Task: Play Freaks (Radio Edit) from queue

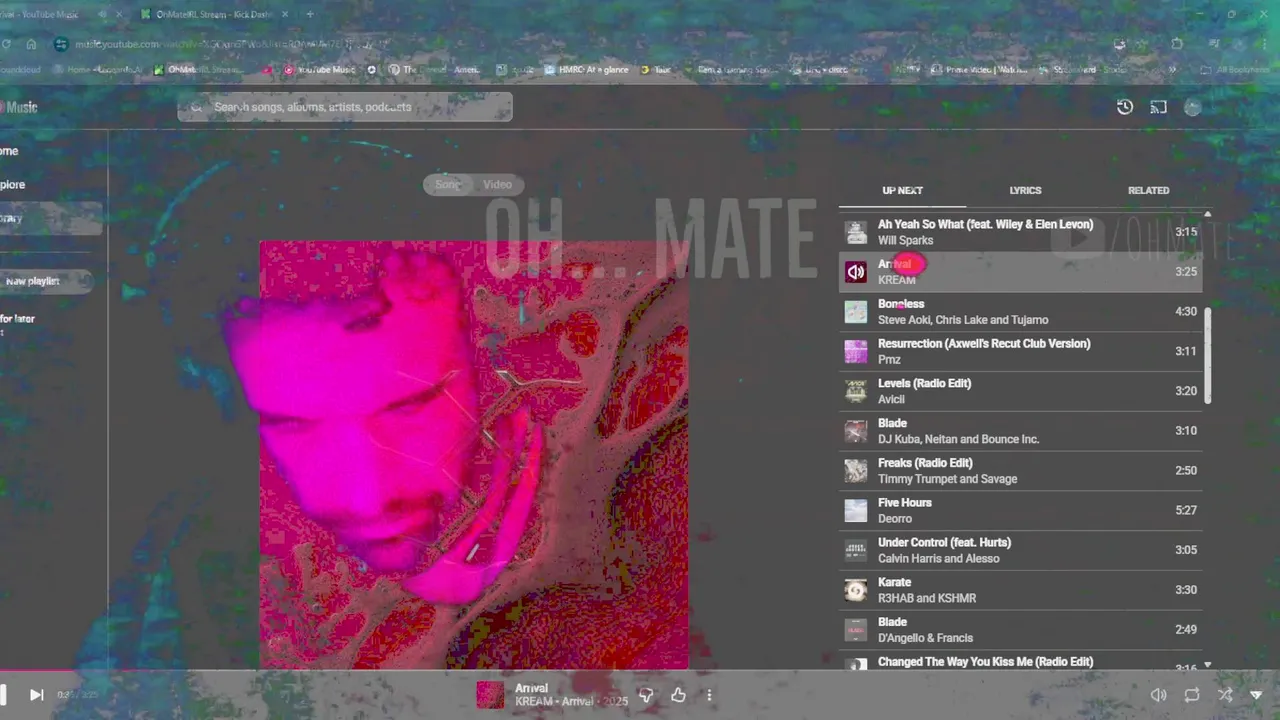Action: tap(1020, 471)
